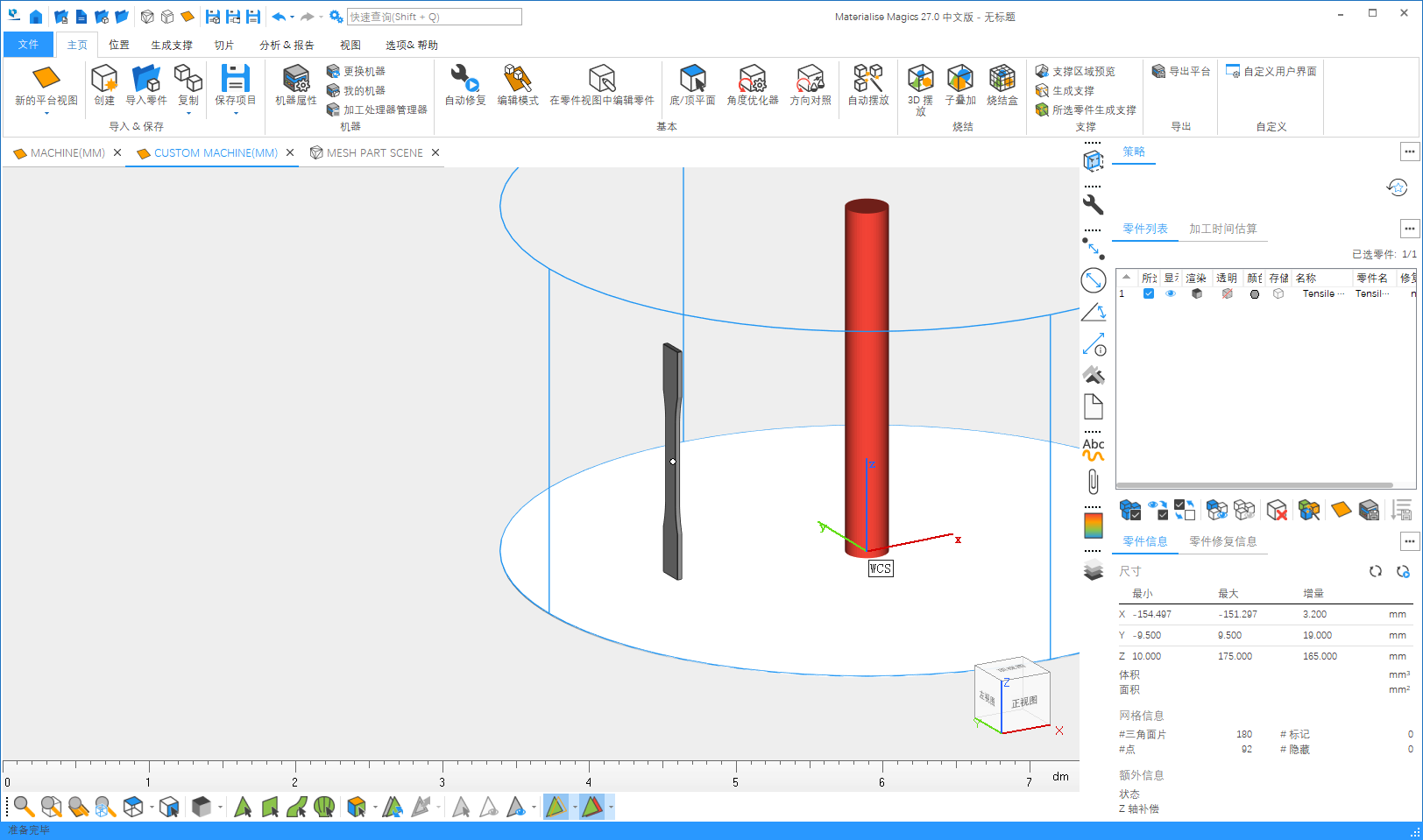This screenshot has width=1423, height=840.
Task: Open the 导入零件 import part tool
Action: click(x=145, y=79)
